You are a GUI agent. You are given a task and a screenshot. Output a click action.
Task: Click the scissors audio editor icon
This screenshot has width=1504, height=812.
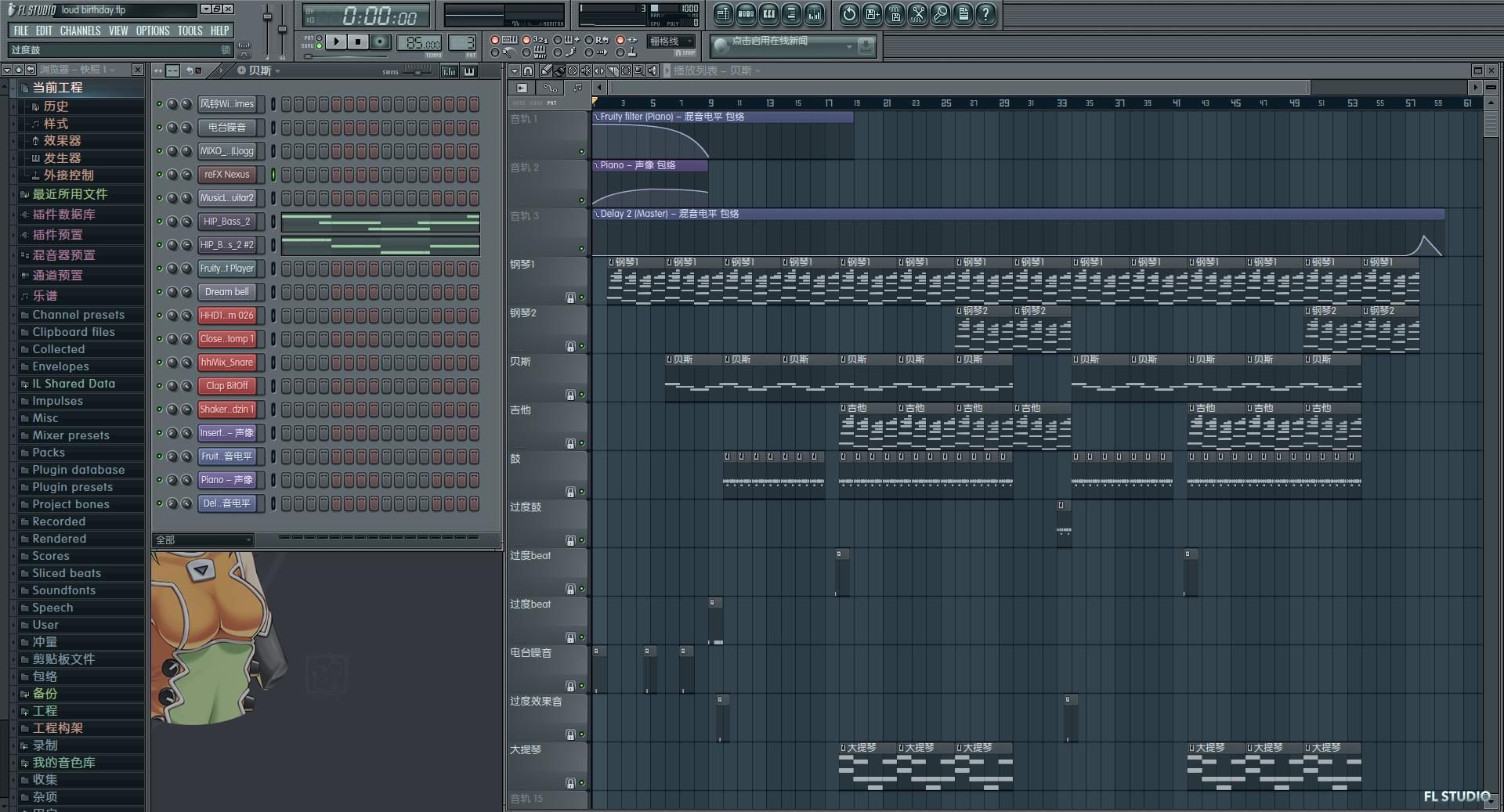pos(918,13)
